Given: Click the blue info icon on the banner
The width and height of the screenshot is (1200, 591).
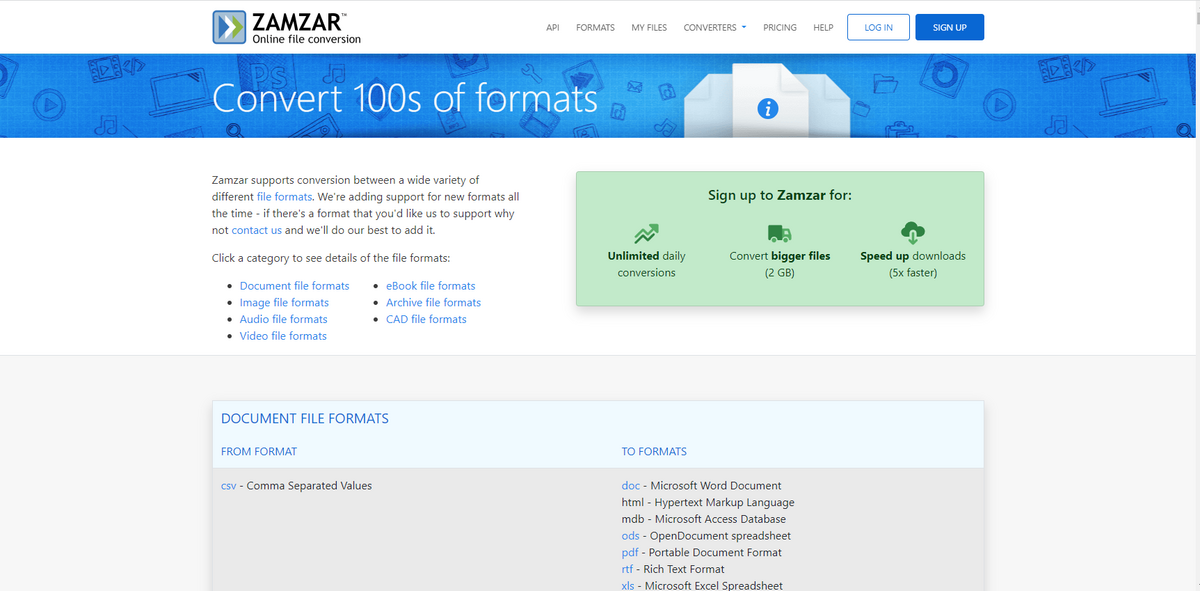Looking at the screenshot, I should [768, 108].
